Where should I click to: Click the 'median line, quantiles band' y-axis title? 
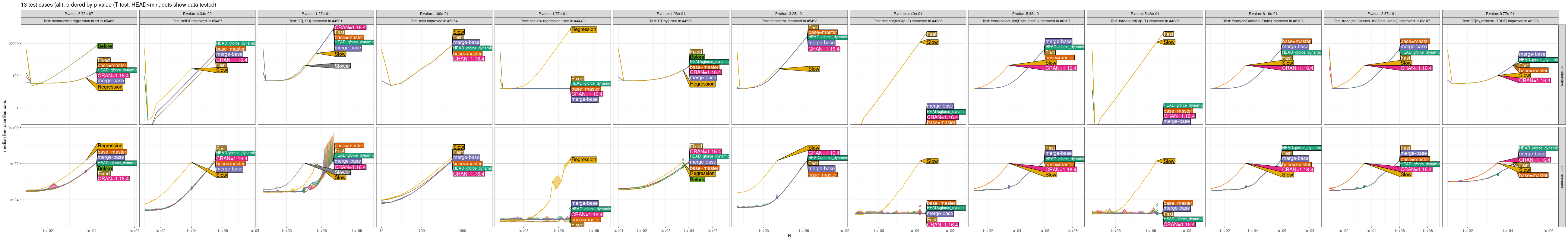point(5,125)
